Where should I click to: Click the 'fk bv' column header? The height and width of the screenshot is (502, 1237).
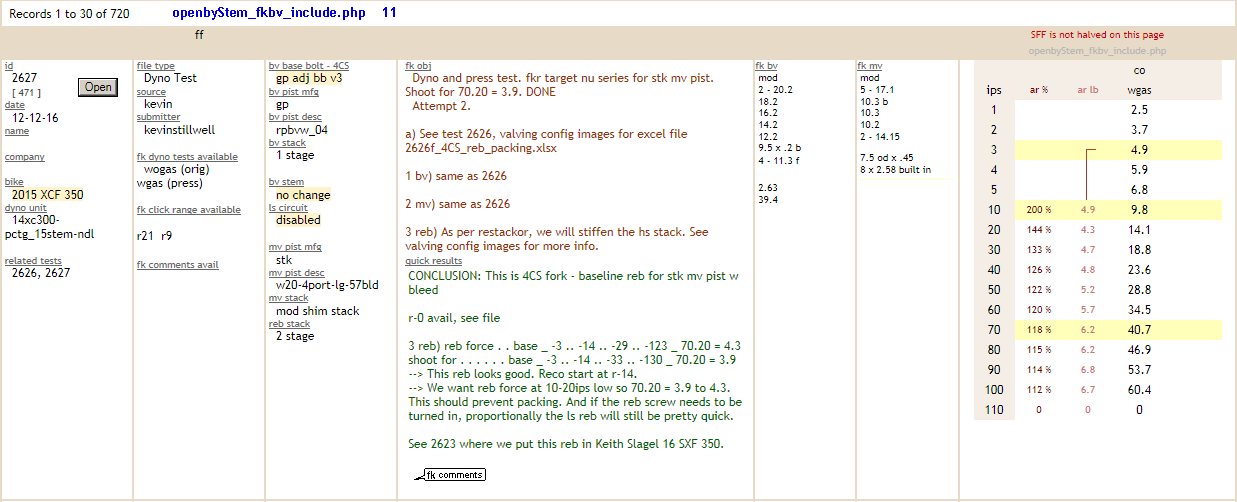pos(767,66)
